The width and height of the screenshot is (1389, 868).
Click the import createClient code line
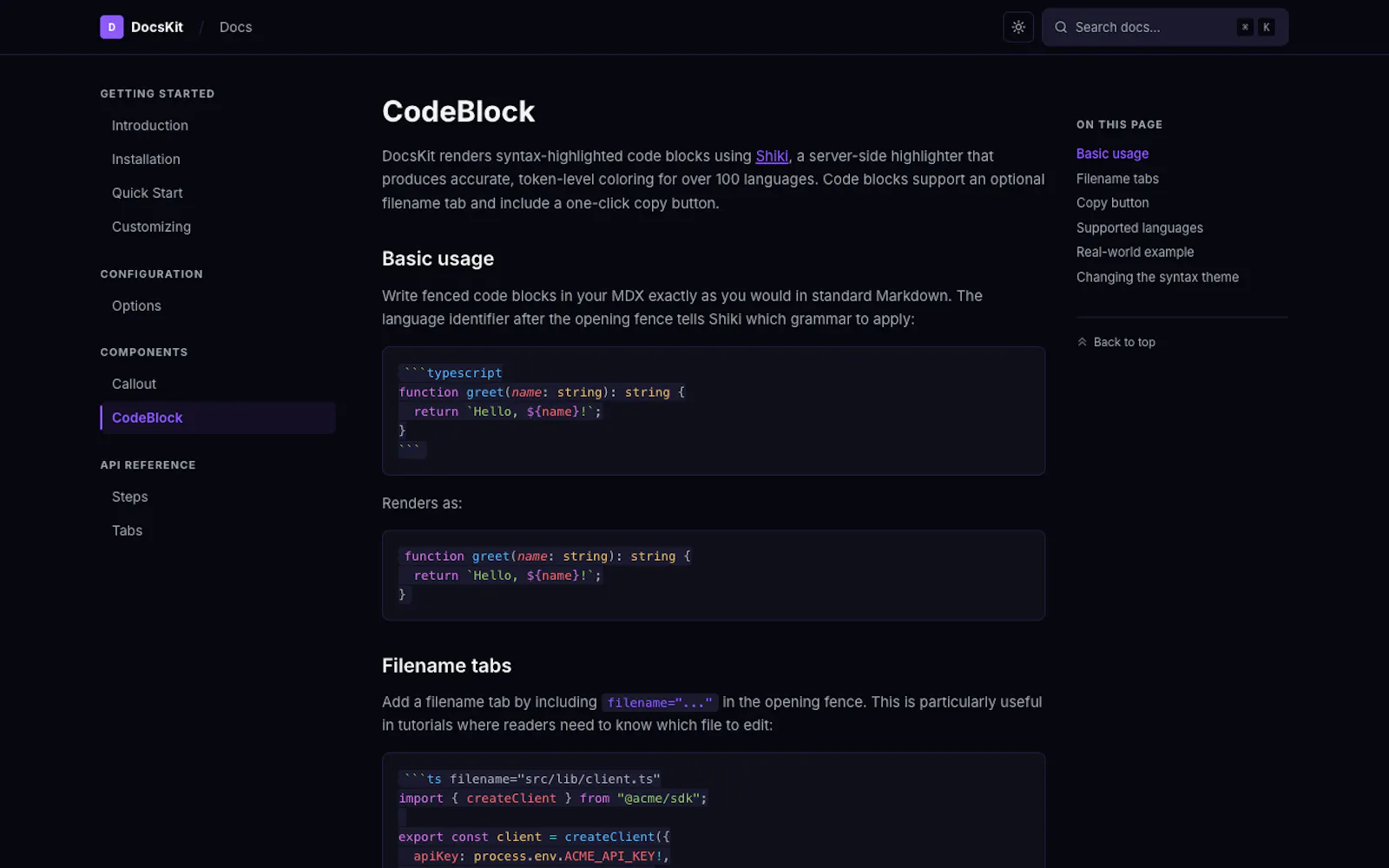click(x=553, y=799)
